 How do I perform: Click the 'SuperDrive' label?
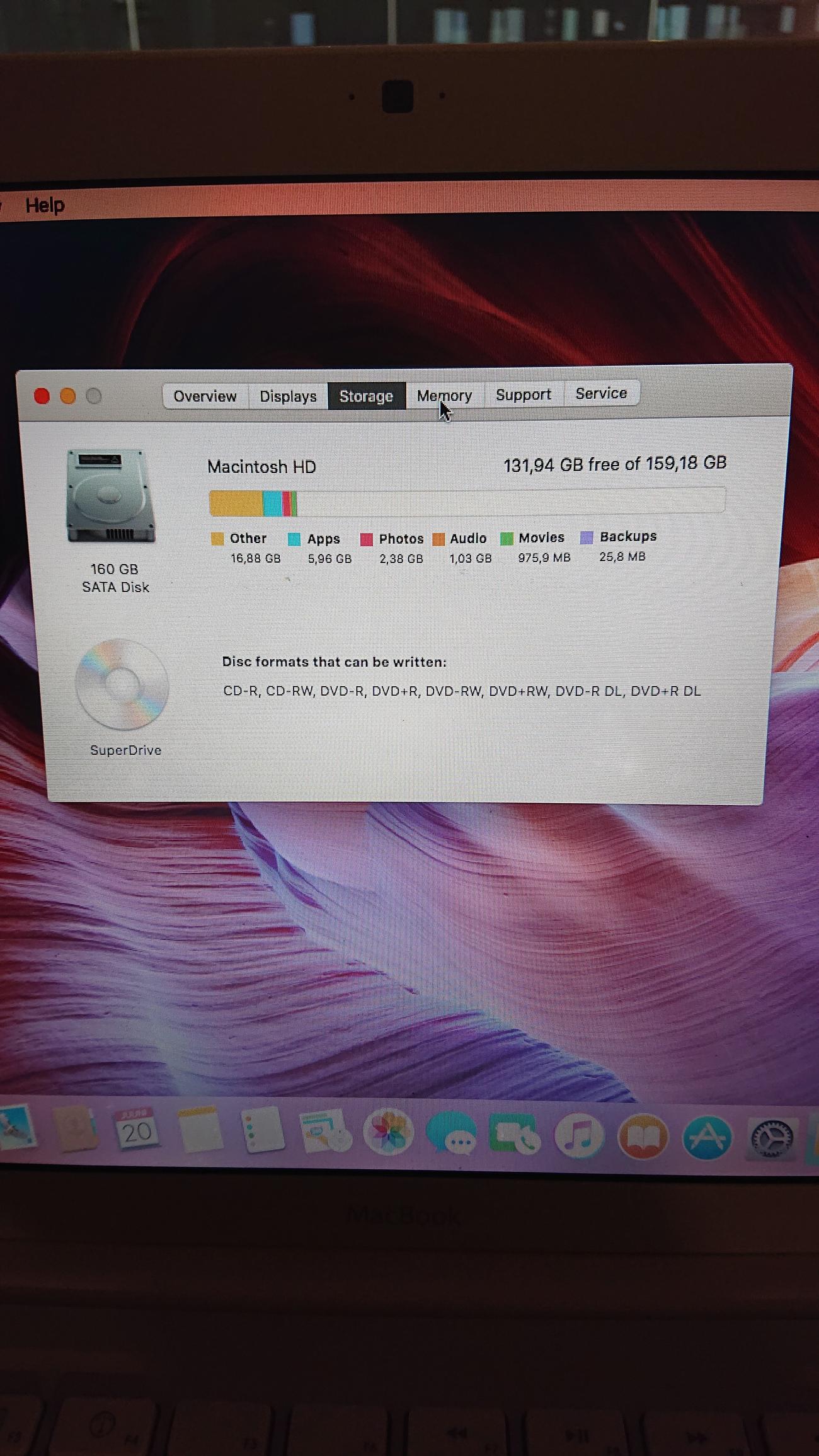coord(125,750)
